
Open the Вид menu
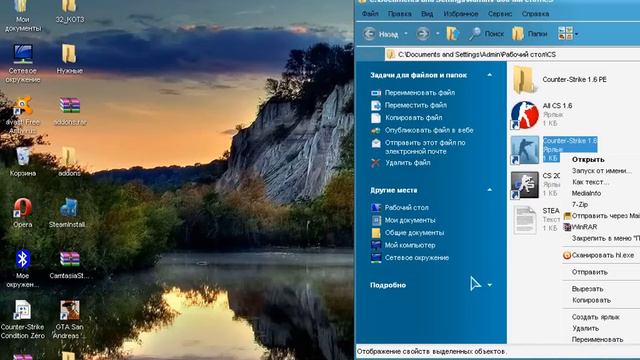(x=427, y=14)
